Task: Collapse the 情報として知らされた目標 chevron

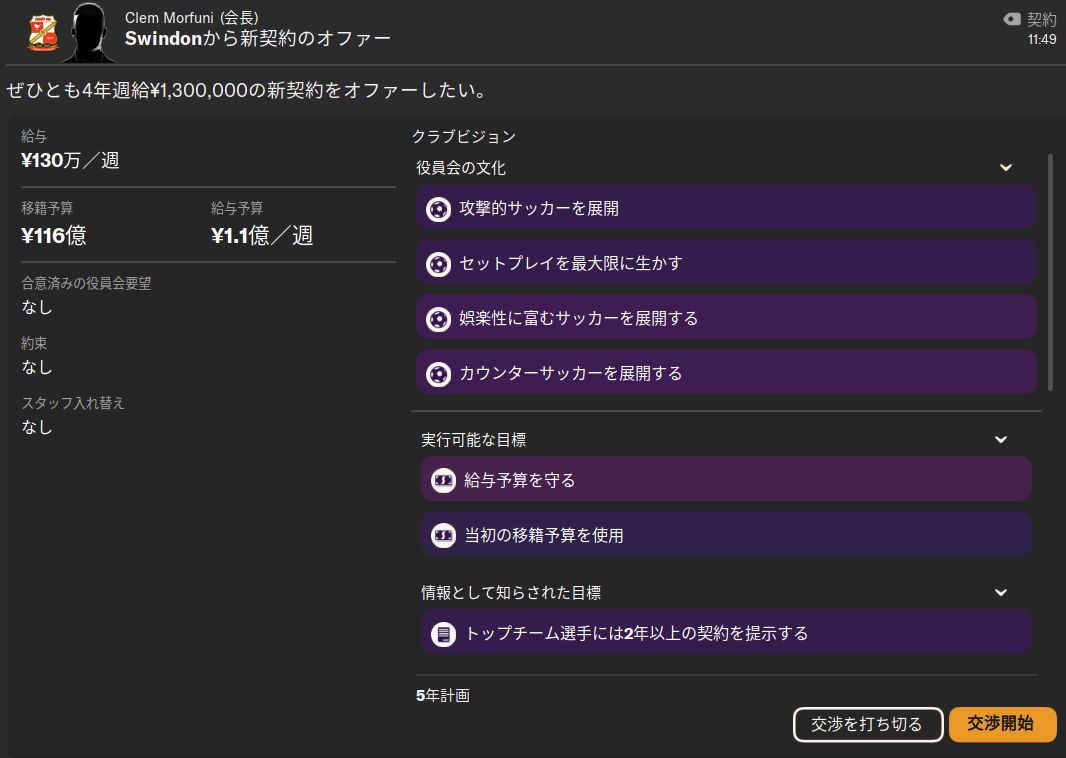Action: click(x=1001, y=593)
